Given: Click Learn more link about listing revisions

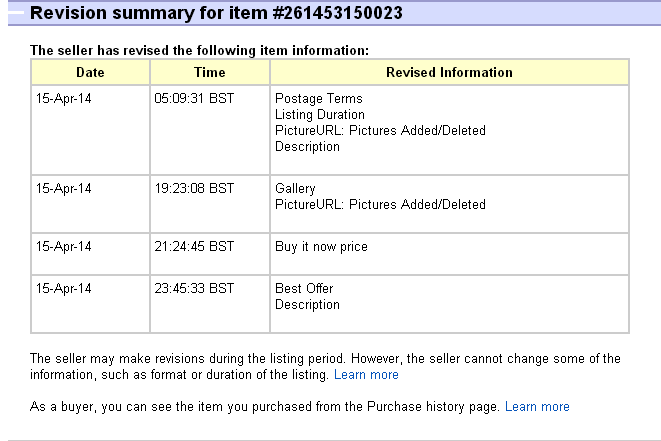Looking at the screenshot, I should click(366, 375).
